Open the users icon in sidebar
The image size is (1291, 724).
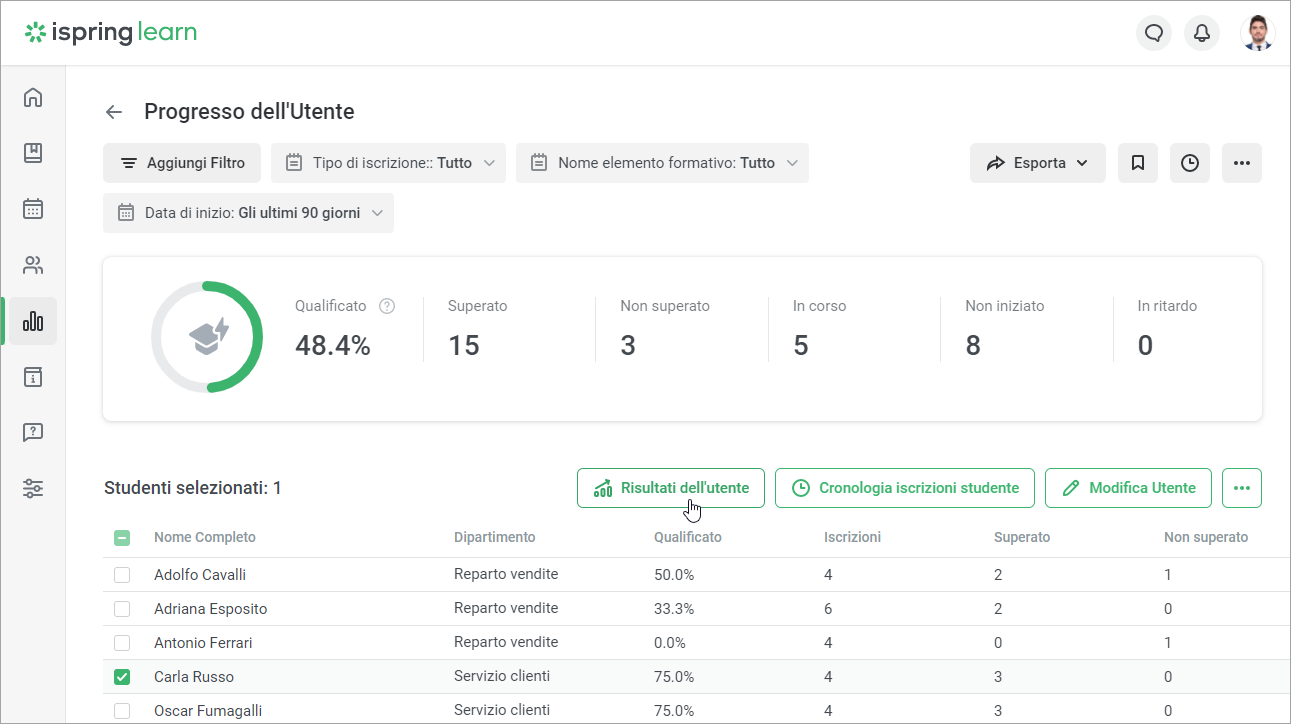[x=33, y=265]
